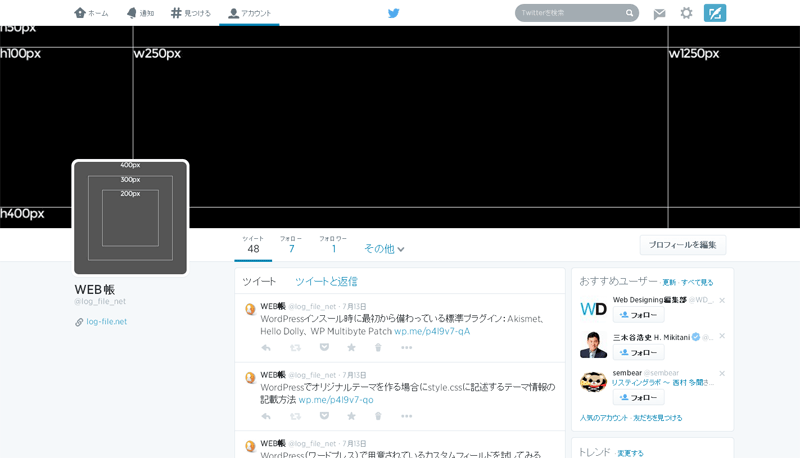Refresh suggested users via 更新 link
Viewport: 800px width, 458px height.
pyautogui.click(x=668, y=283)
